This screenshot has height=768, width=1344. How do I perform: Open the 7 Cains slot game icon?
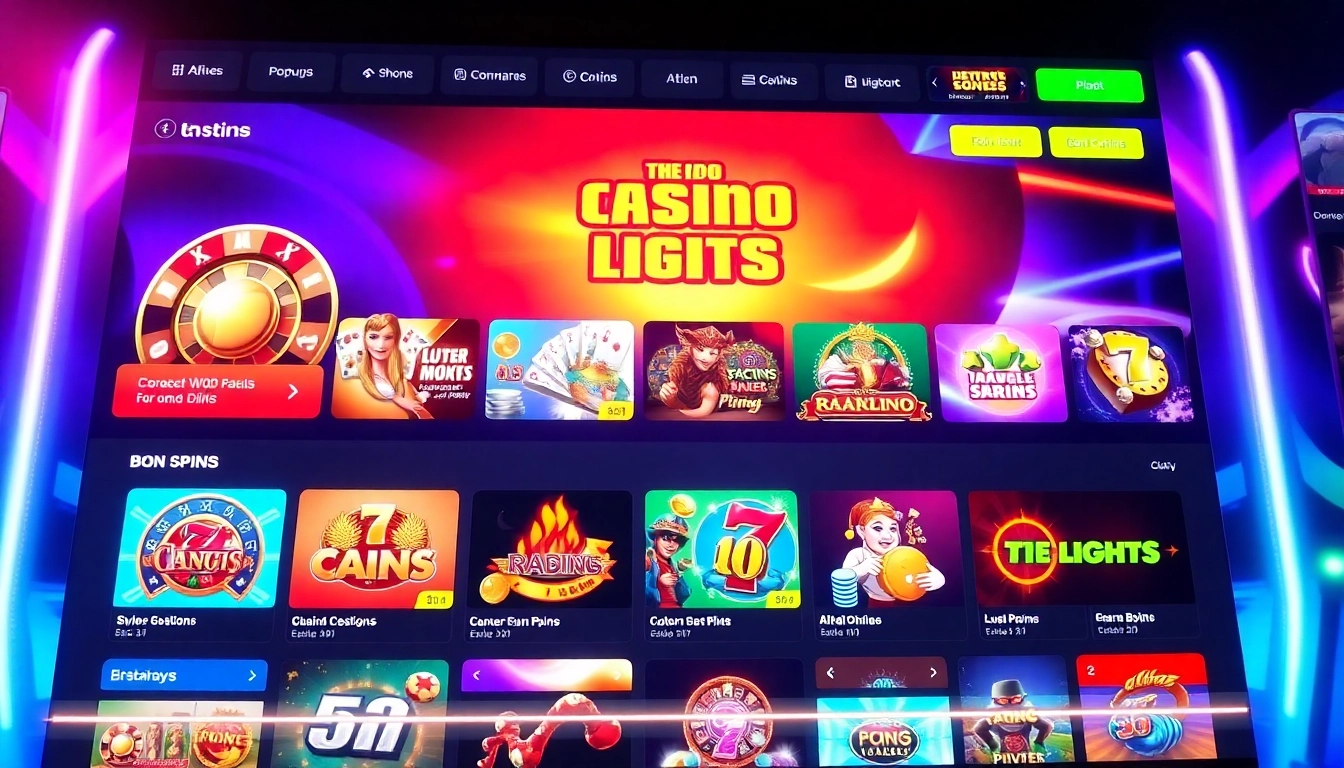coord(373,549)
